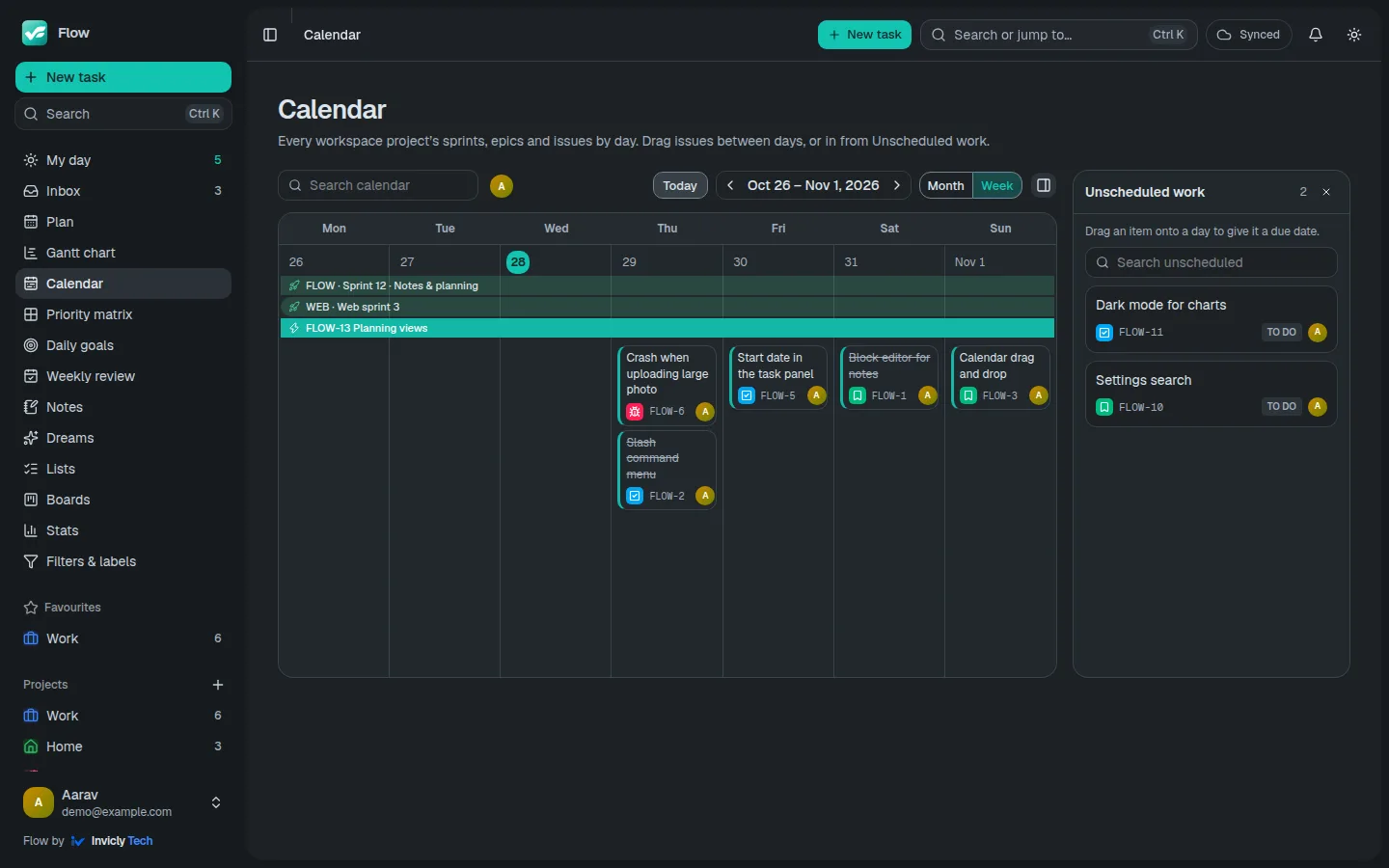Open the Weekly review icon
This screenshot has height=868, width=1389.
point(31,376)
